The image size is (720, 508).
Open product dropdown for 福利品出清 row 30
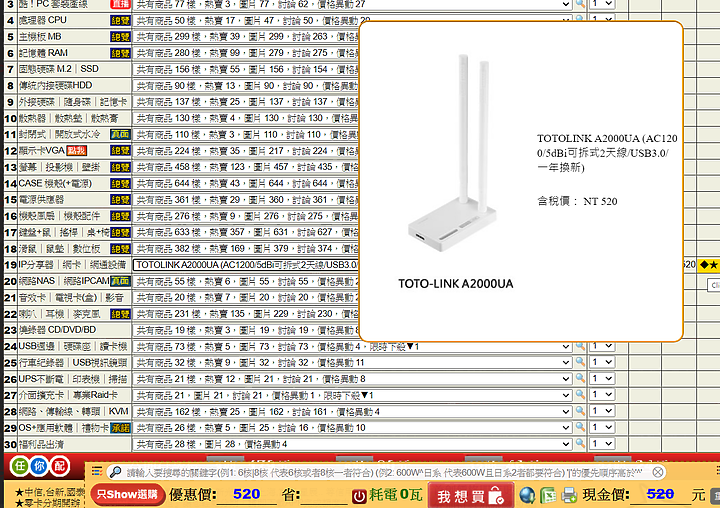(x=352, y=444)
